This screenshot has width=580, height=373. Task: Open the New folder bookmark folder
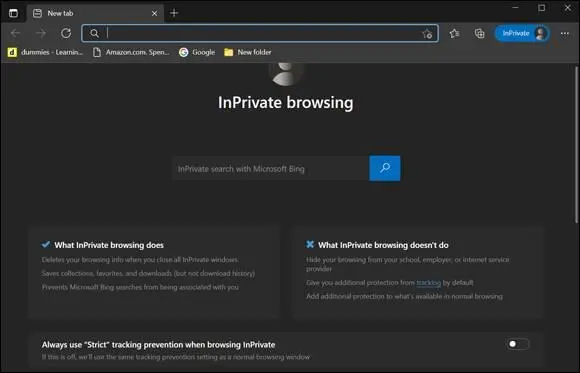pos(247,52)
